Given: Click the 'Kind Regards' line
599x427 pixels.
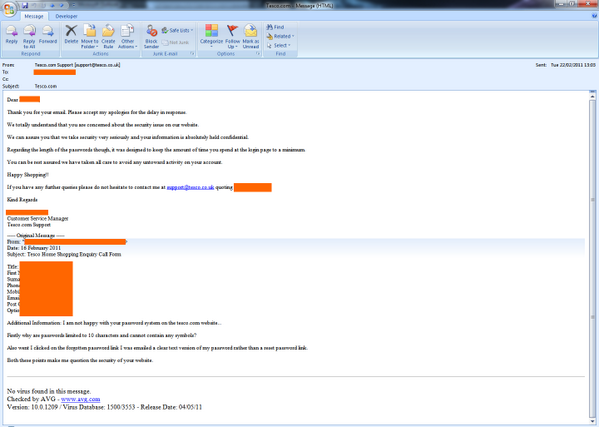Looking at the screenshot, I should 22,200.
